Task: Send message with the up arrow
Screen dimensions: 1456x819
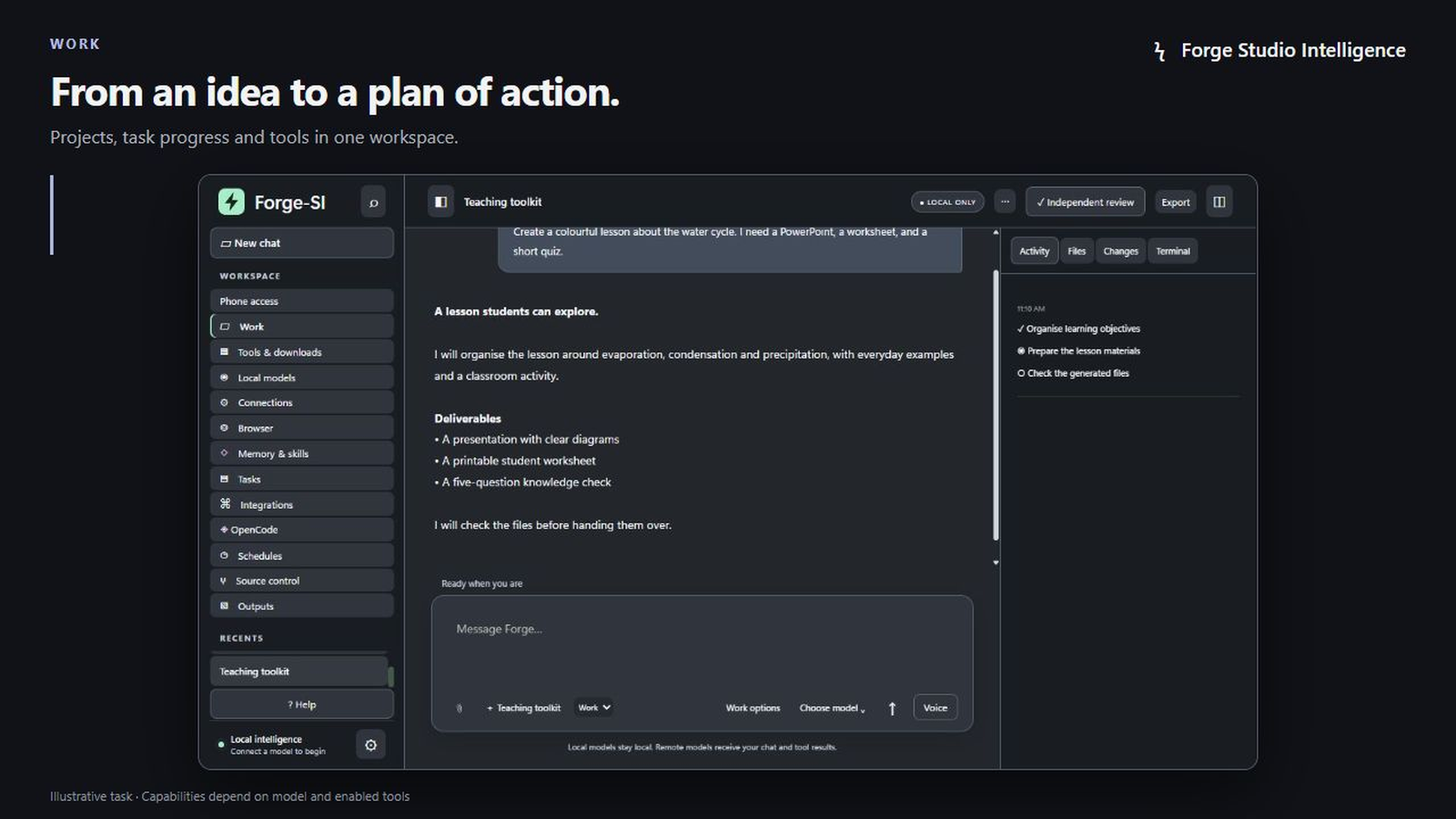Action: pos(892,708)
